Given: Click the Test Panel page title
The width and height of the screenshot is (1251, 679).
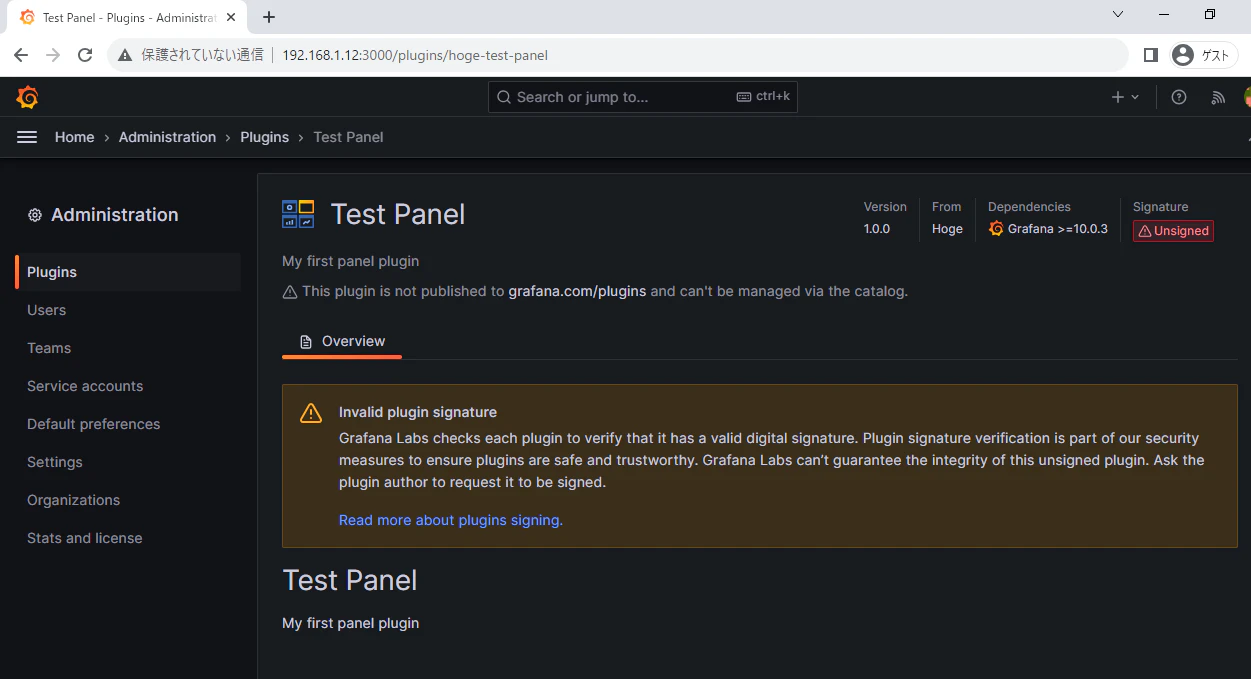Looking at the screenshot, I should [398, 214].
